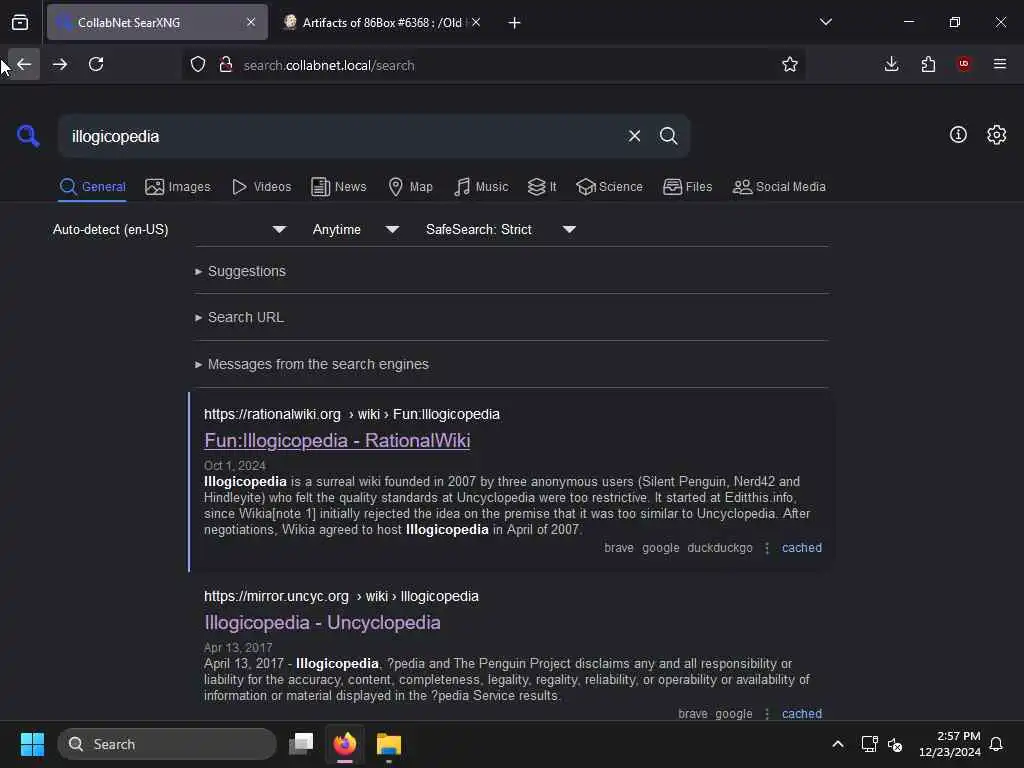Open the extensions puzzle icon

point(928,64)
